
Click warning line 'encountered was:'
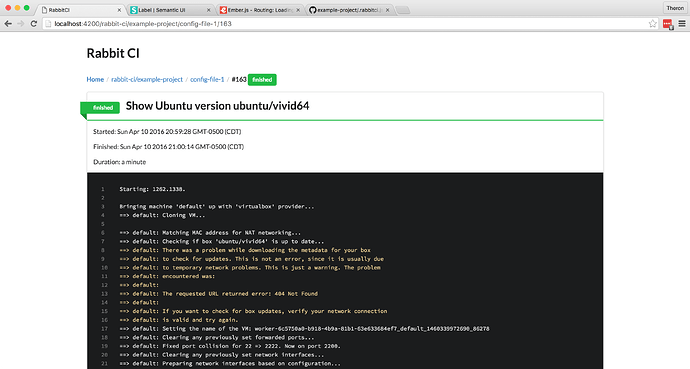(167, 276)
